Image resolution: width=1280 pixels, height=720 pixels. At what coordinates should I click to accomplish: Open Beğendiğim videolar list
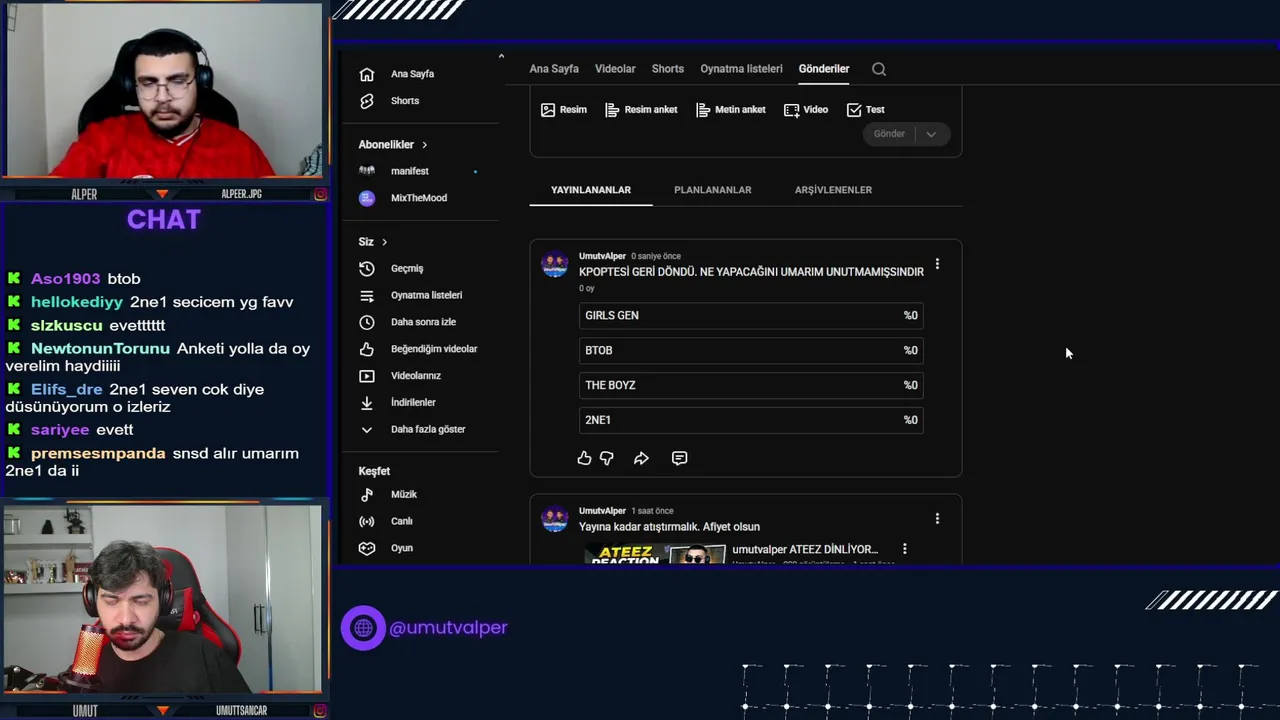pyautogui.click(x=434, y=349)
